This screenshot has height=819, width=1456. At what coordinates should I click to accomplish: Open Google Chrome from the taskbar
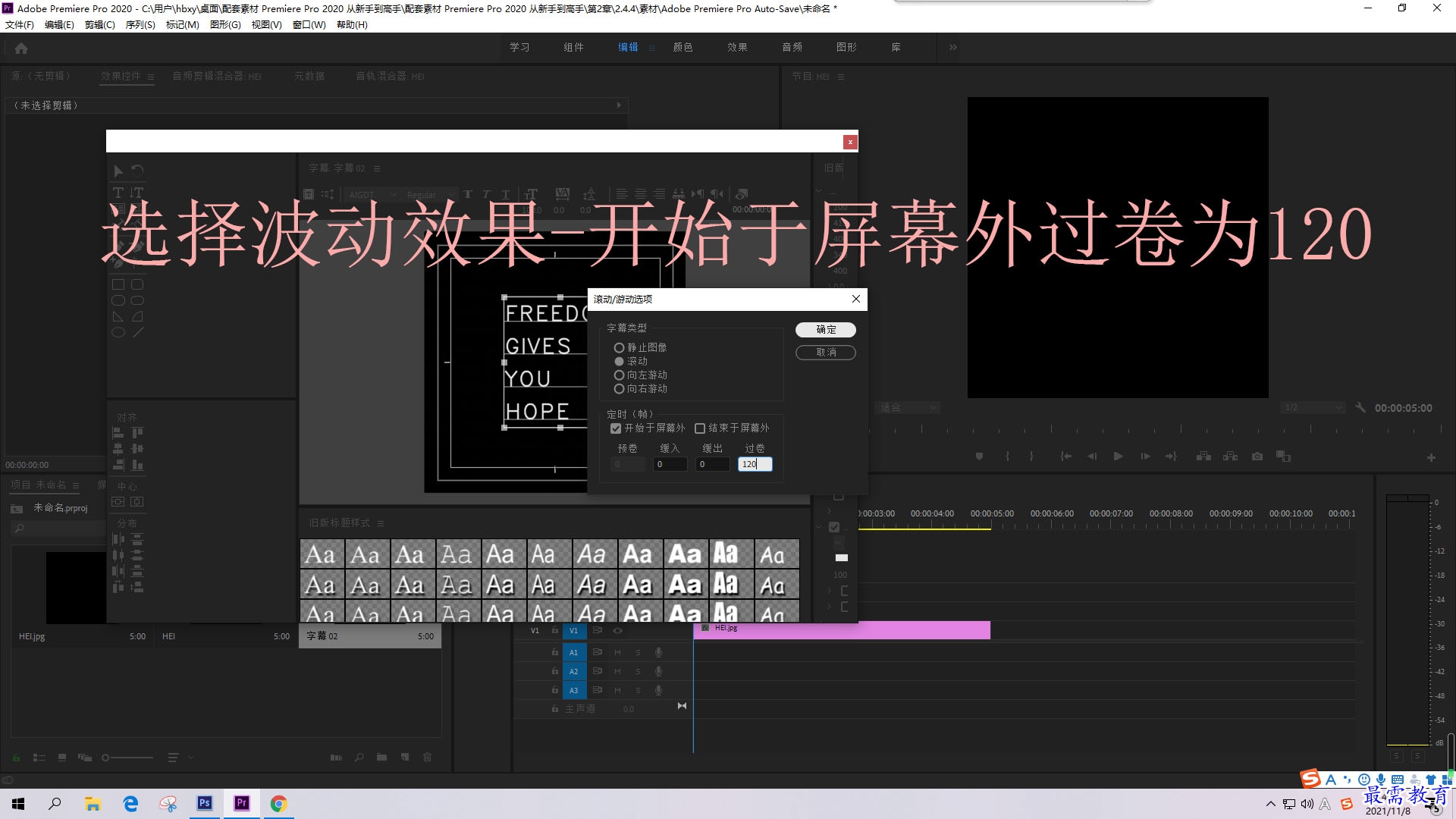[278, 803]
